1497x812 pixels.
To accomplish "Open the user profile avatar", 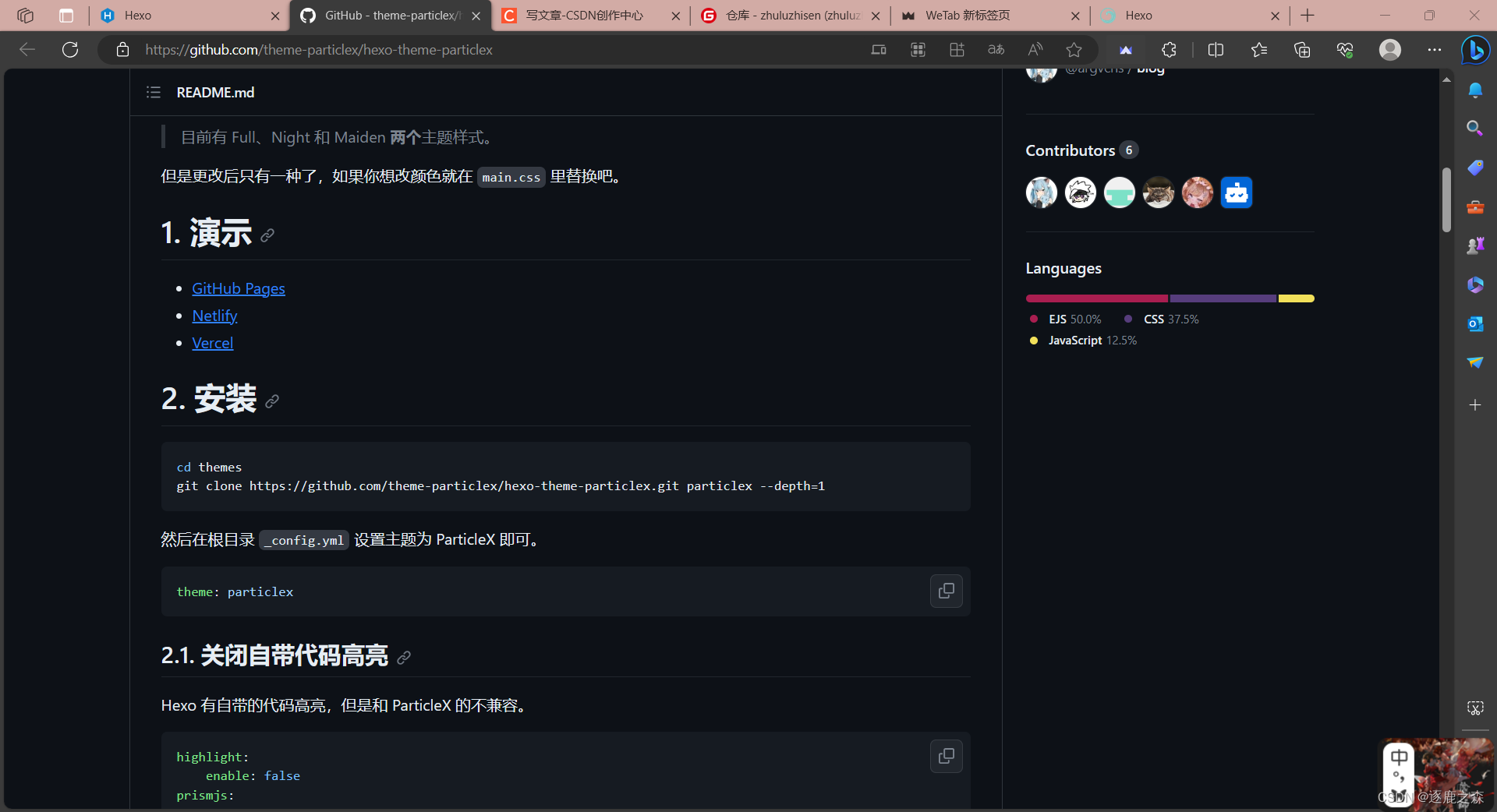I will click(x=1389, y=50).
